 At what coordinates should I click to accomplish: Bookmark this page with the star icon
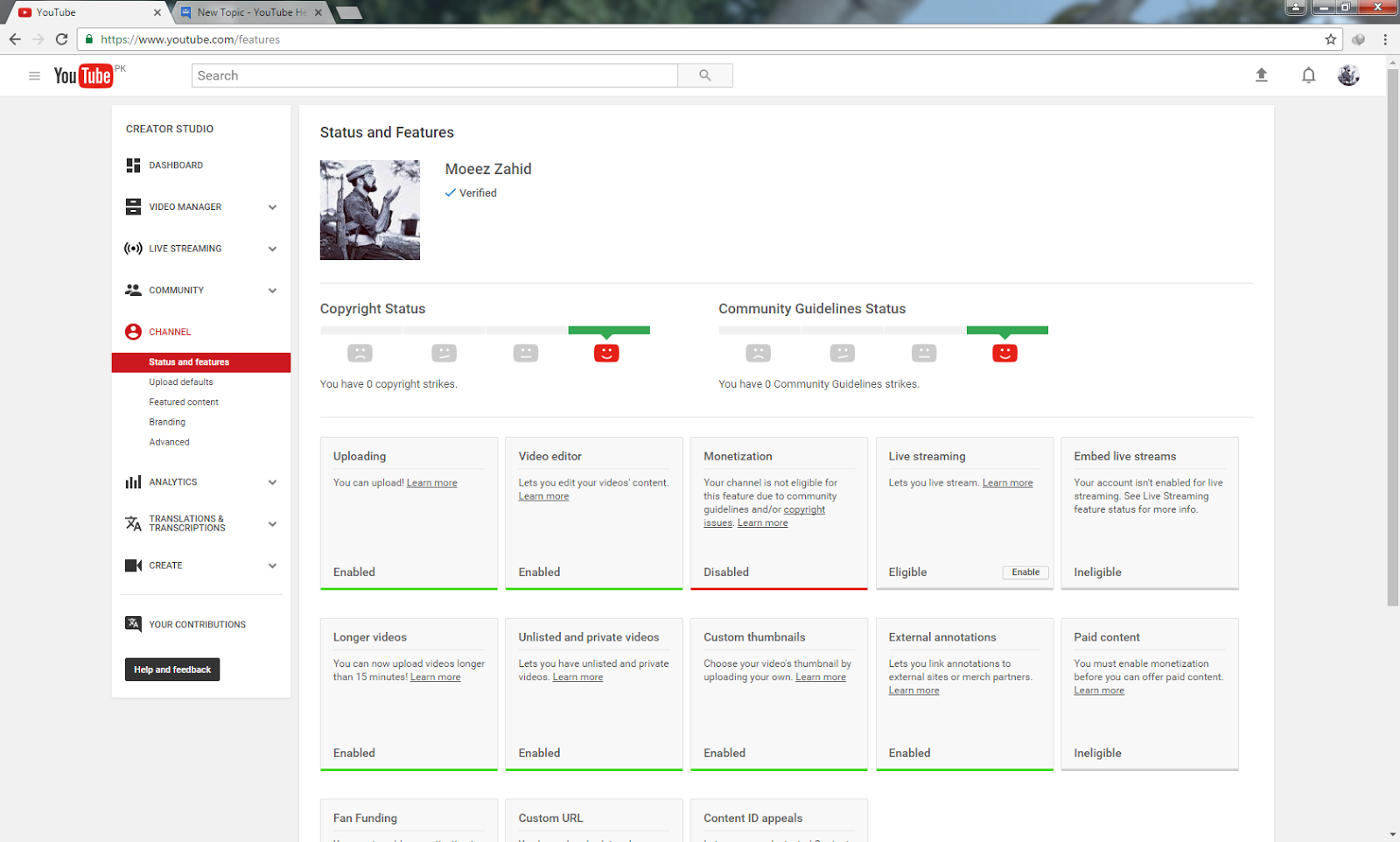tap(1331, 39)
